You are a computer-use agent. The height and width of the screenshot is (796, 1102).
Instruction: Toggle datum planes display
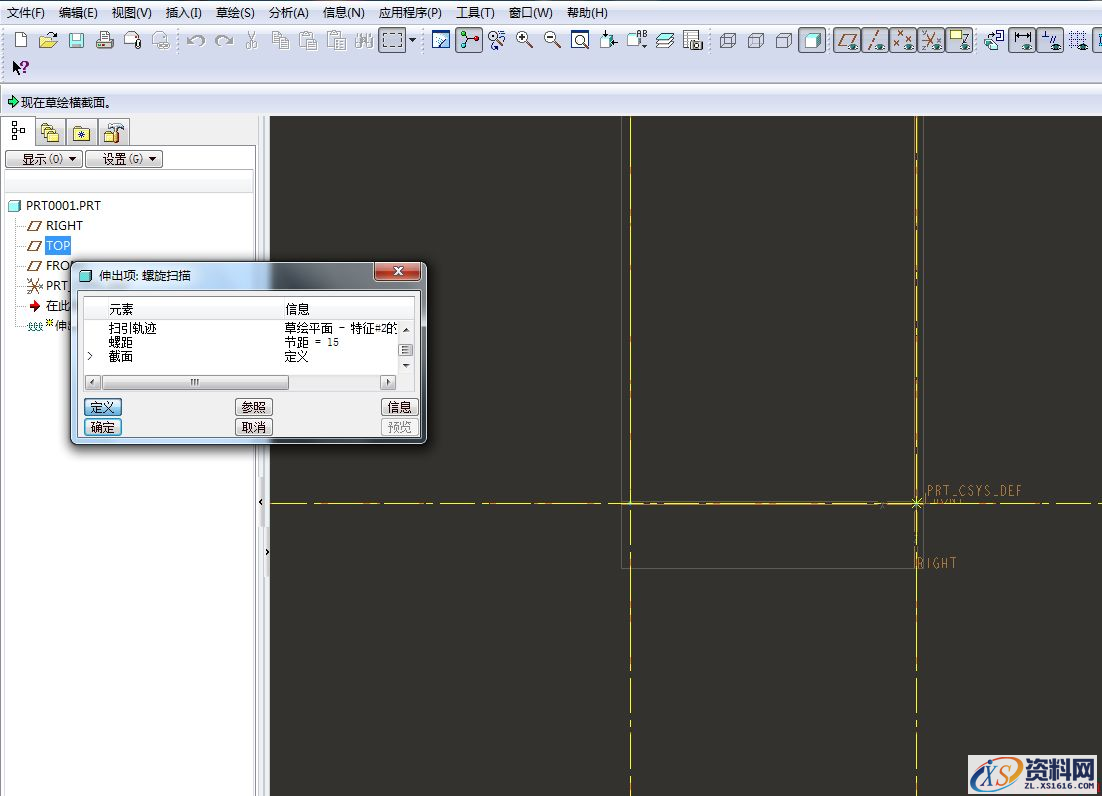coord(847,41)
